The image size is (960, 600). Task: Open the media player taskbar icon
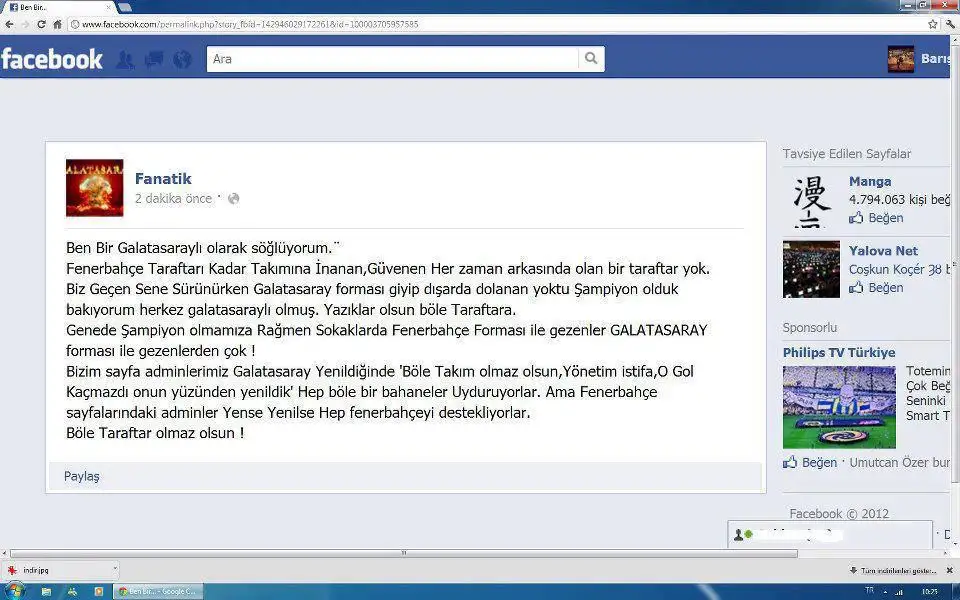click(x=99, y=591)
